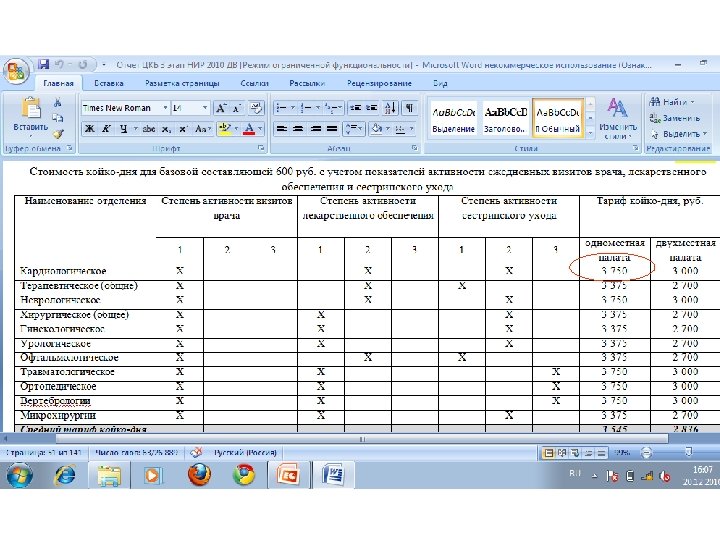Open the Буфер обмена dialog launcher
The width and height of the screenshot is (720, 540).
tap(69, 148)
